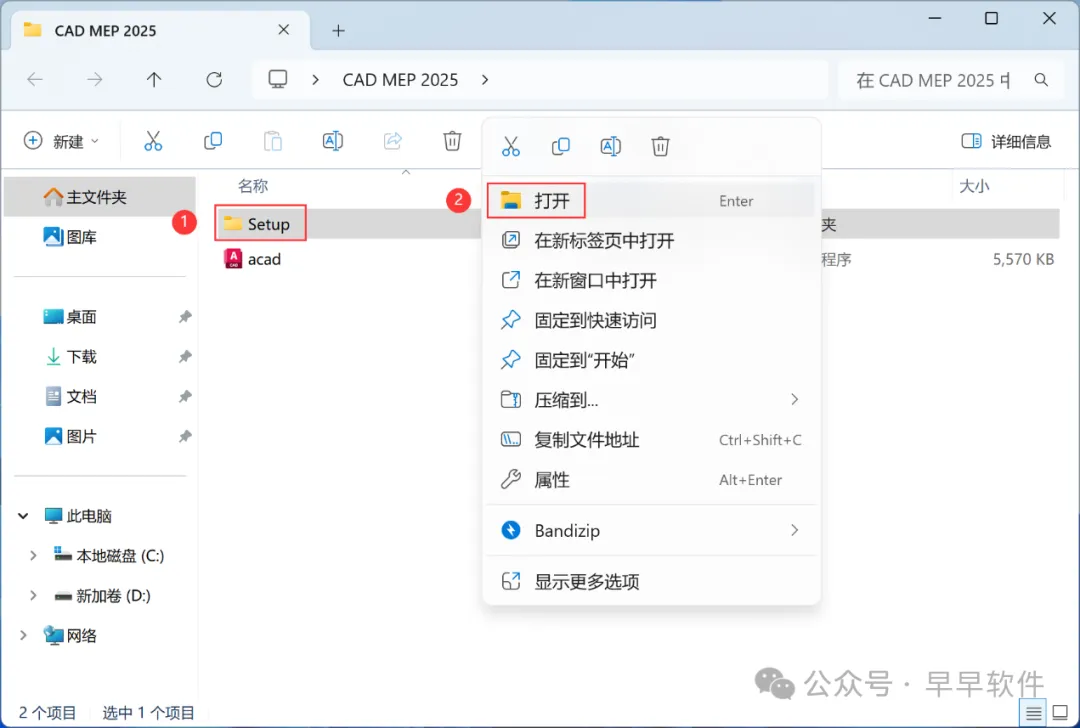This screenshot has height=728, width=1080.
Task: Click the chevron before CAD MEP 2025 in the address bar
Action: point(315,80)
